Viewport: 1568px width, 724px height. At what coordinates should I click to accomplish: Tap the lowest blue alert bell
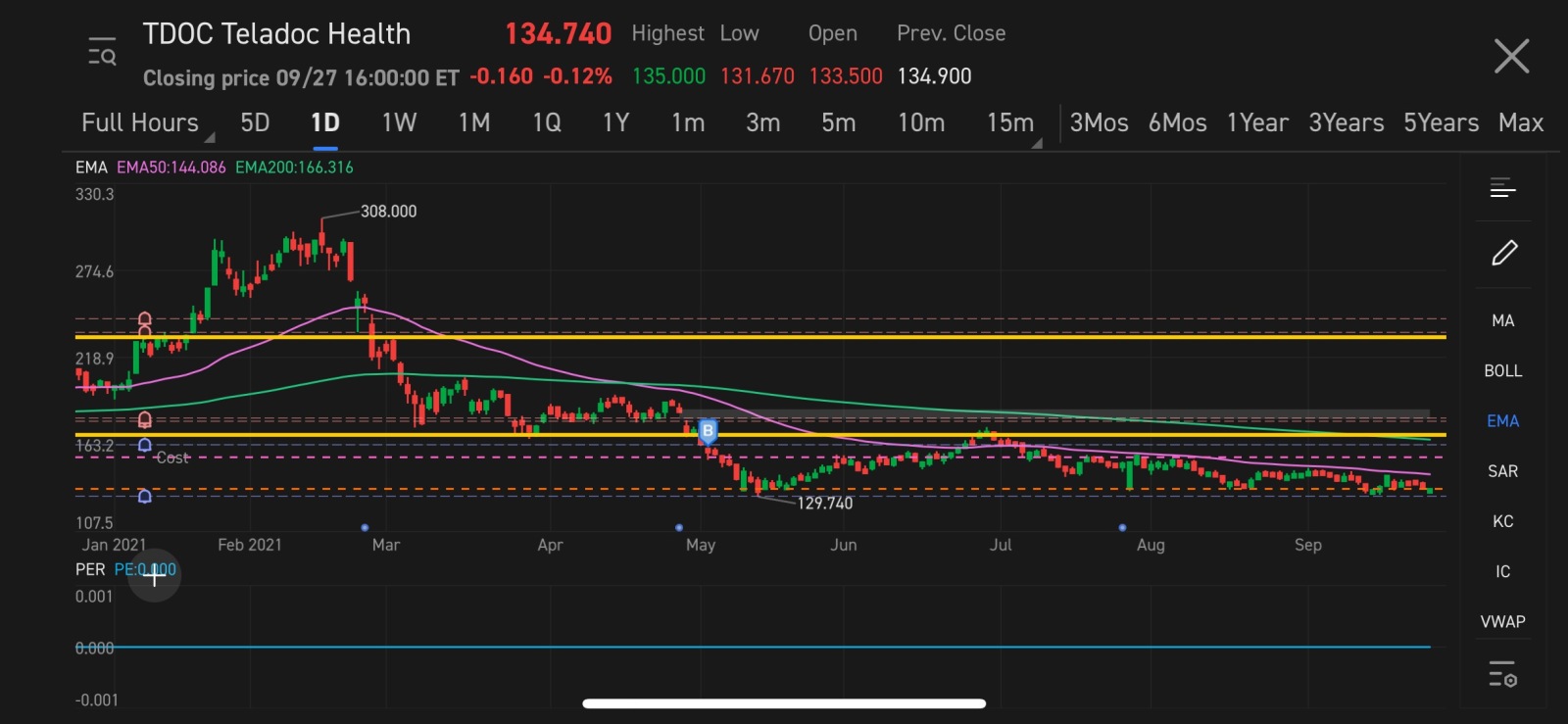[145, 497]
